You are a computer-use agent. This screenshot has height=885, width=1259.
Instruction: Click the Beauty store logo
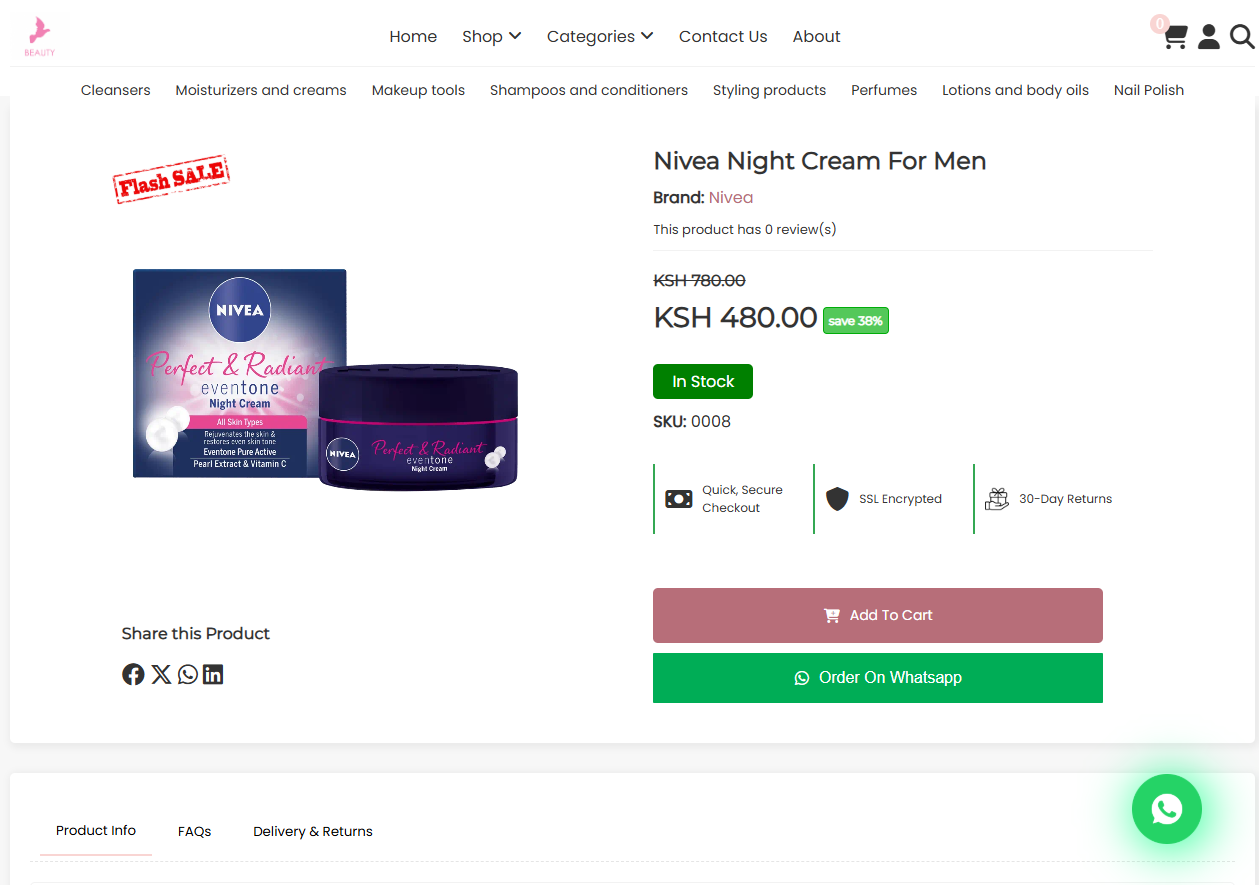(x=40, y=36)
